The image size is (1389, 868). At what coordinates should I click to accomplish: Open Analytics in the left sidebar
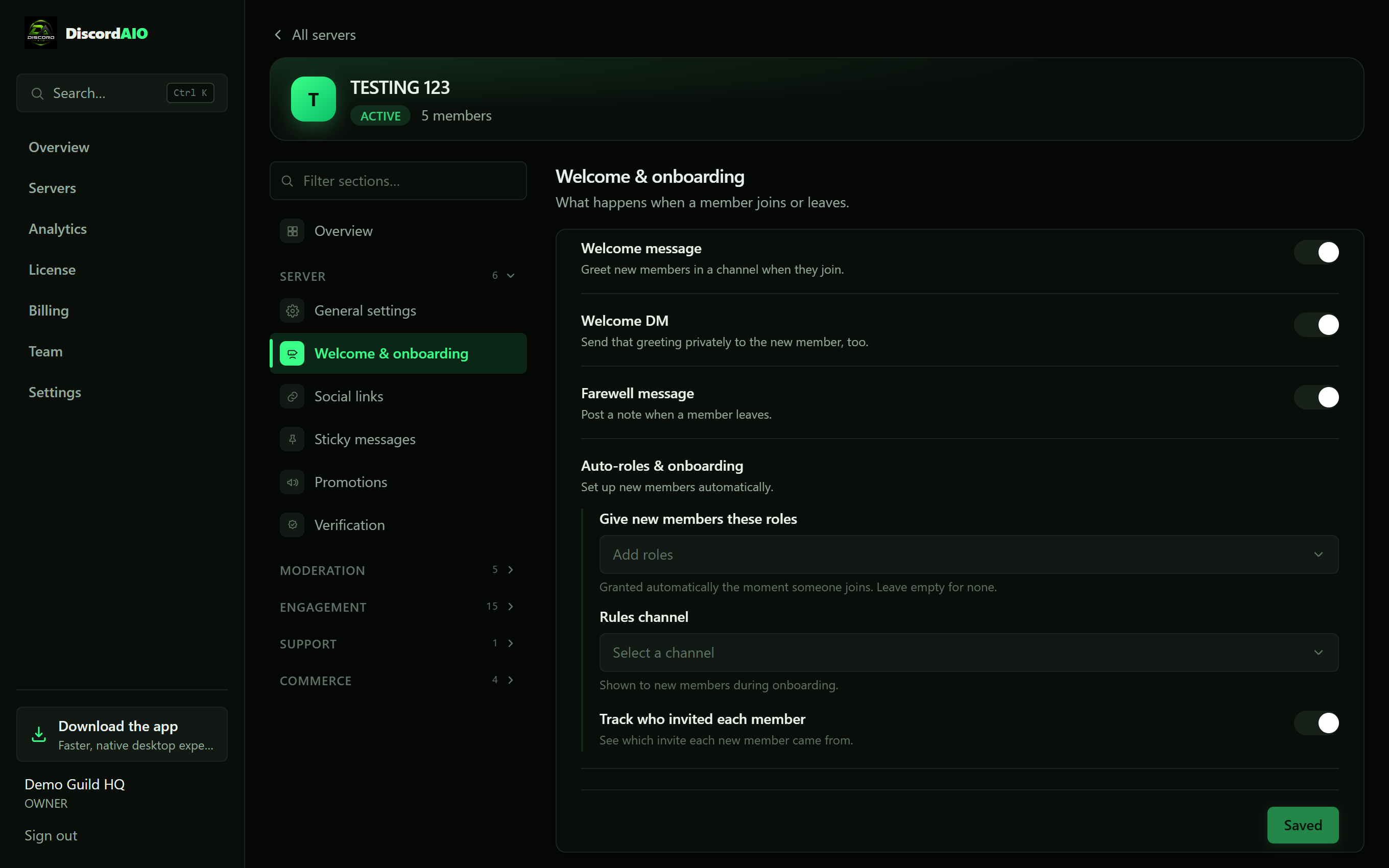(x=57, y=229)
